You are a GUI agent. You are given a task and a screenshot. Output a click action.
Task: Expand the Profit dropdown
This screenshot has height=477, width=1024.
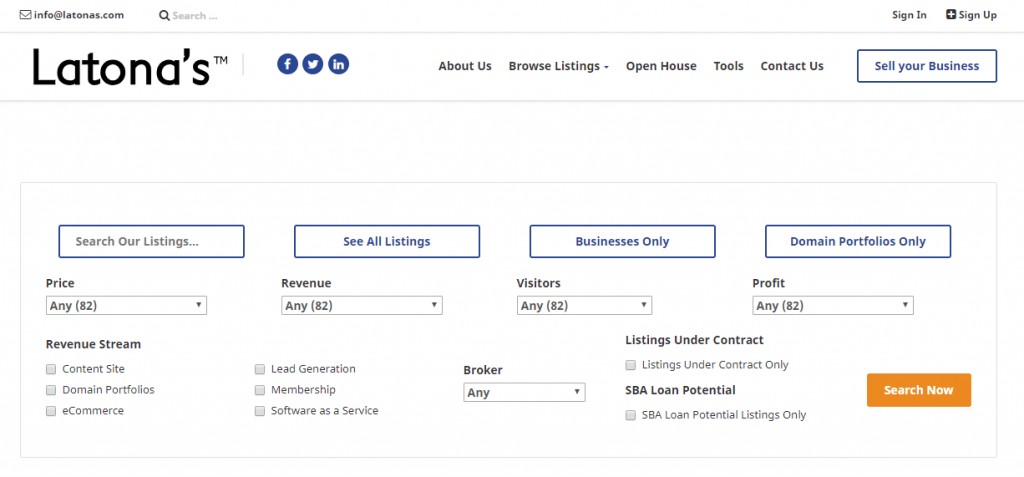833,305
